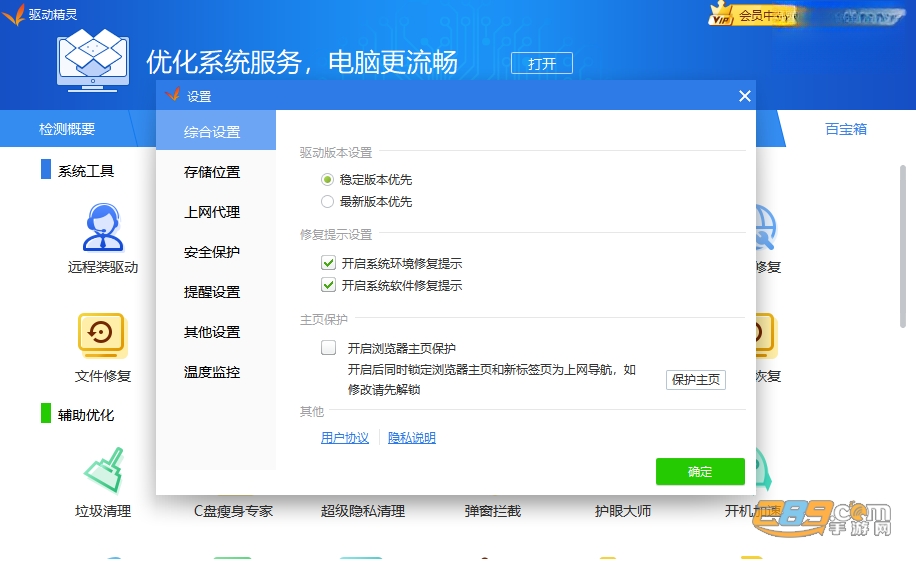
Task: Click the main window vertical scrollbar
Action: click(903, 247)
